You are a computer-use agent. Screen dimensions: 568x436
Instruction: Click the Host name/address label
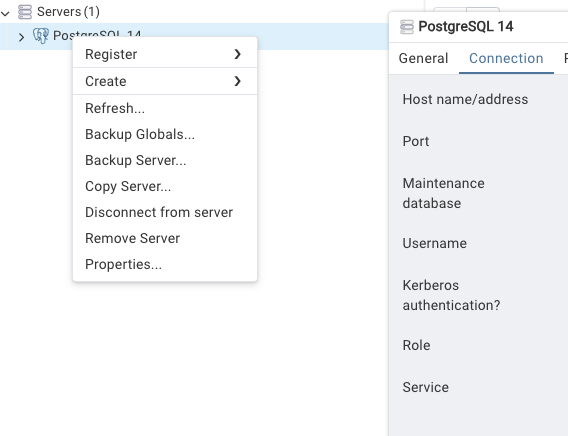click(465, 99)
